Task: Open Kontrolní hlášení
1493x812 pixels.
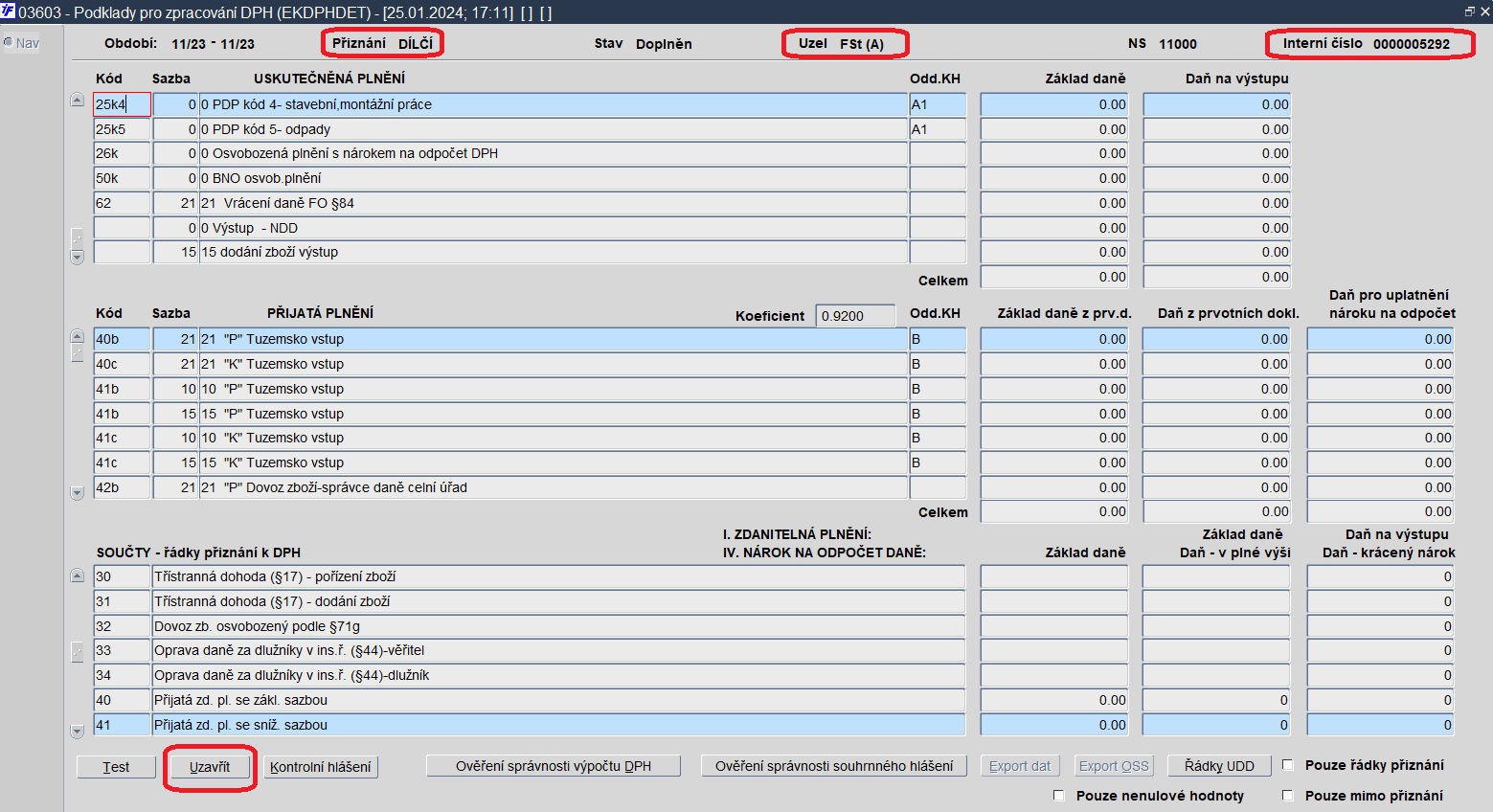Action: click(x=321, y=767)
